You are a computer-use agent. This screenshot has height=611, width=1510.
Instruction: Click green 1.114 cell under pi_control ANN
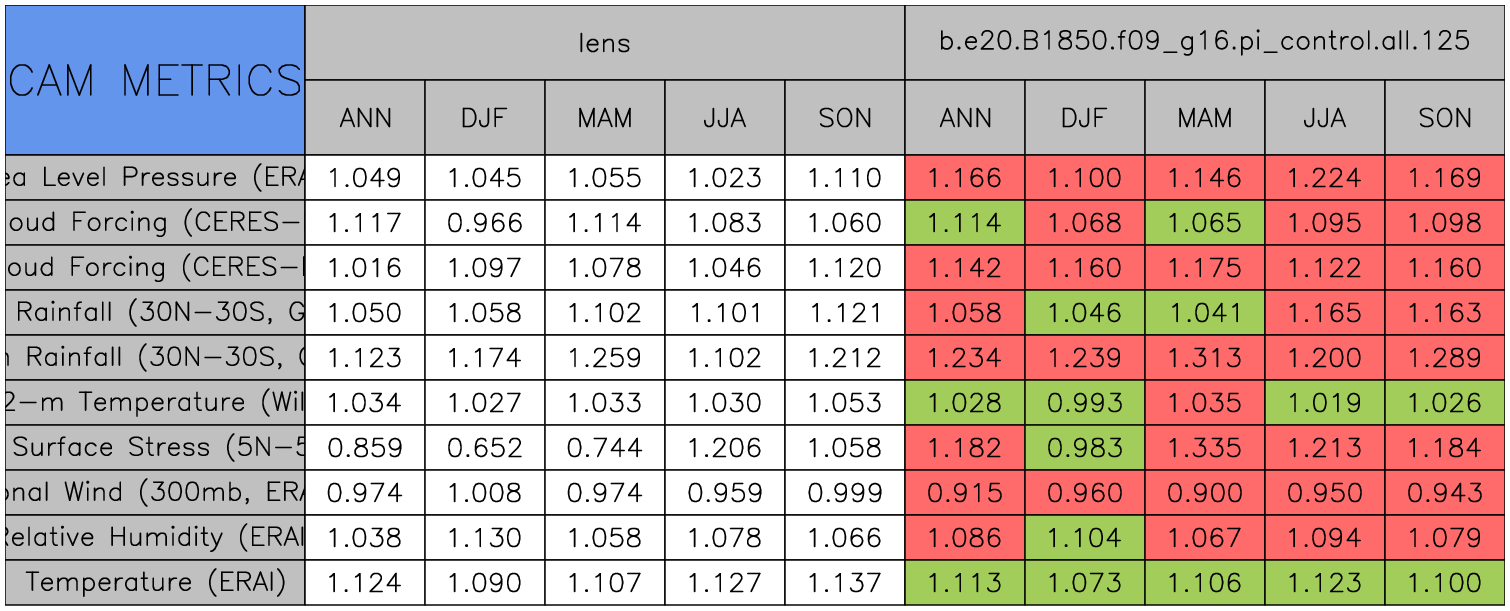[x=965, y=223]
